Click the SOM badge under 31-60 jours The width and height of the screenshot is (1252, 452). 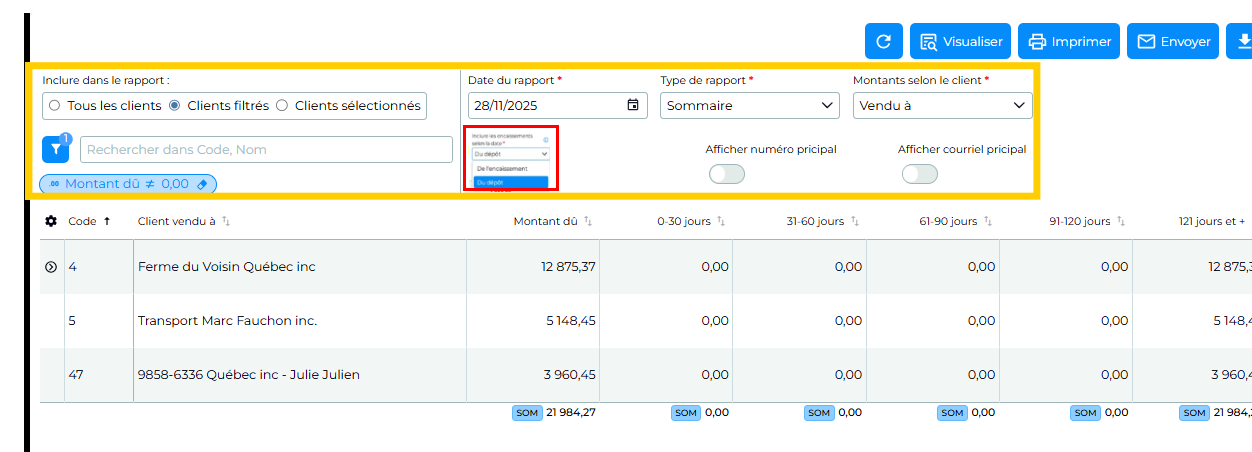(x=819, y=412)
